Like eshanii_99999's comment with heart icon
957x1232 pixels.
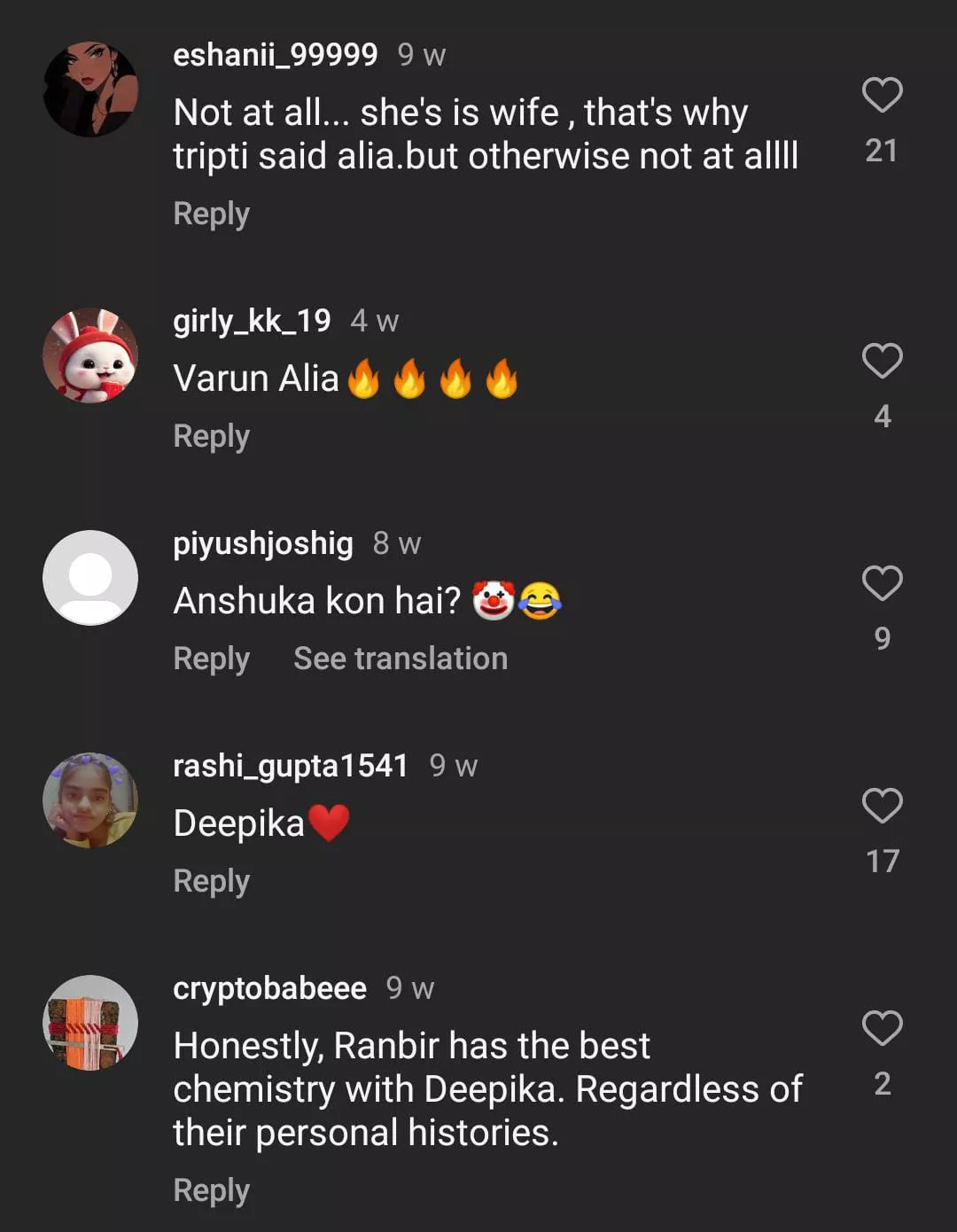click(x=882, y=95)
